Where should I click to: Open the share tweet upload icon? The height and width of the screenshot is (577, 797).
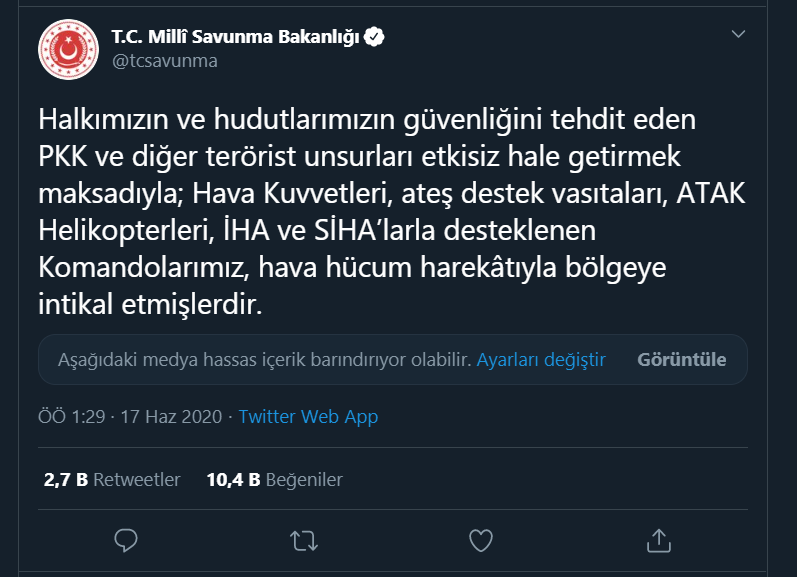(x=659, y=540)
